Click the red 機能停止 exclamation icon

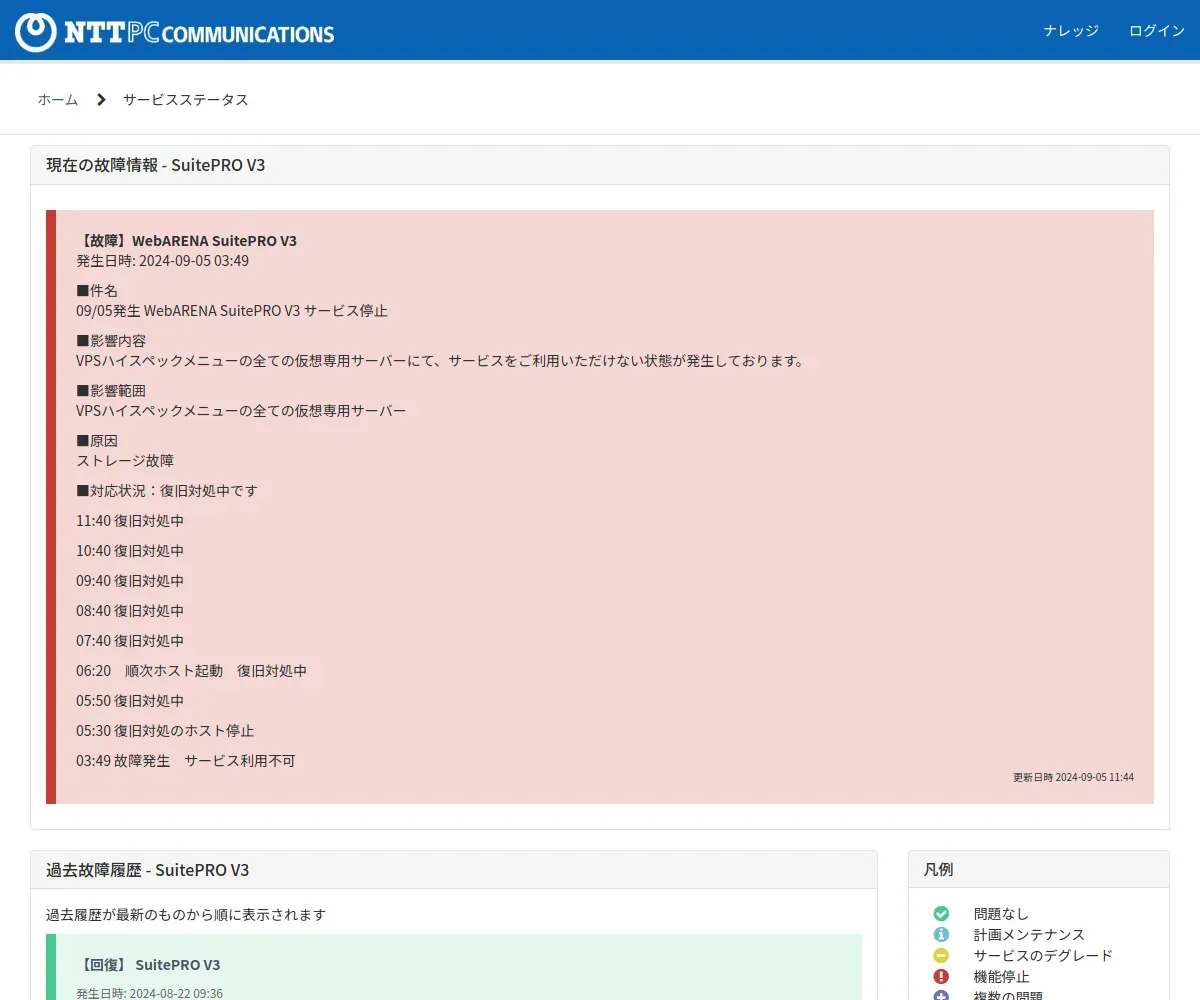click(x=941, y=977)
